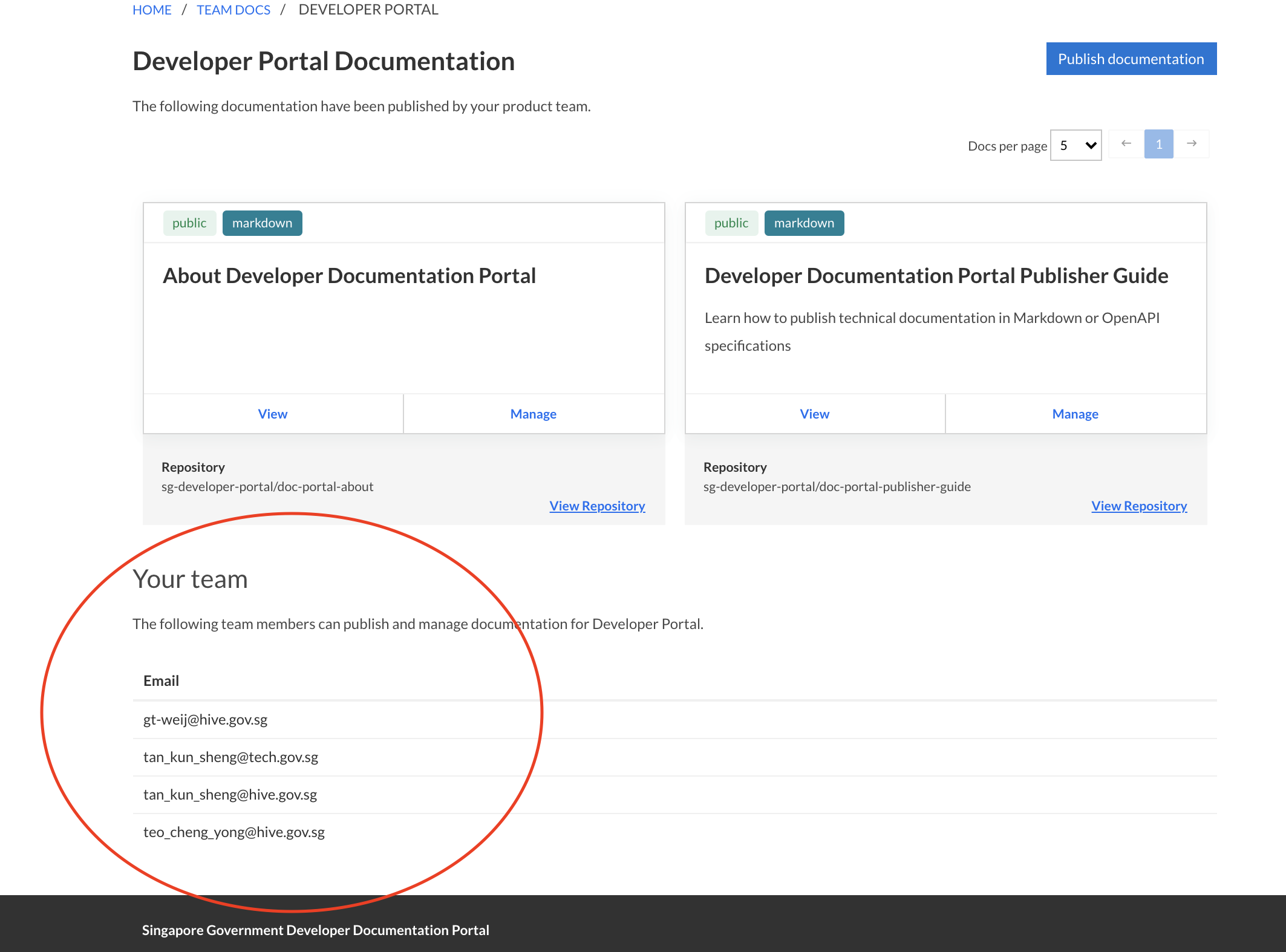The width and height of the screenshot is (1286, 952).
Task: Select gt-weij@hive.gov.sg in team list
Action: [x=204, y=720]
